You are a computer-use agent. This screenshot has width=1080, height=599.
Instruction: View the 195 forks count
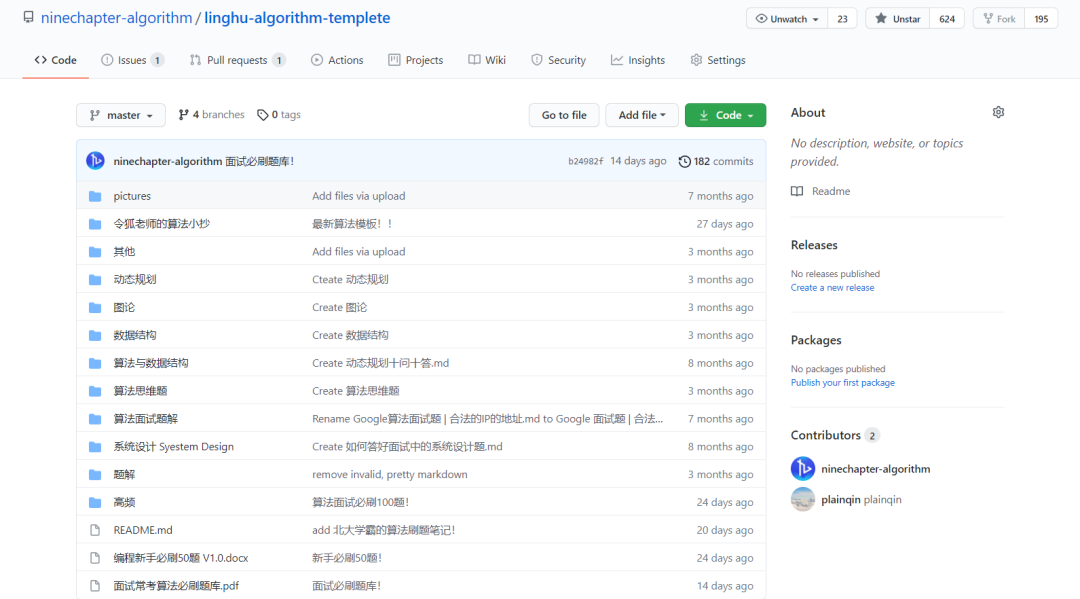(x=1041, y=19)
